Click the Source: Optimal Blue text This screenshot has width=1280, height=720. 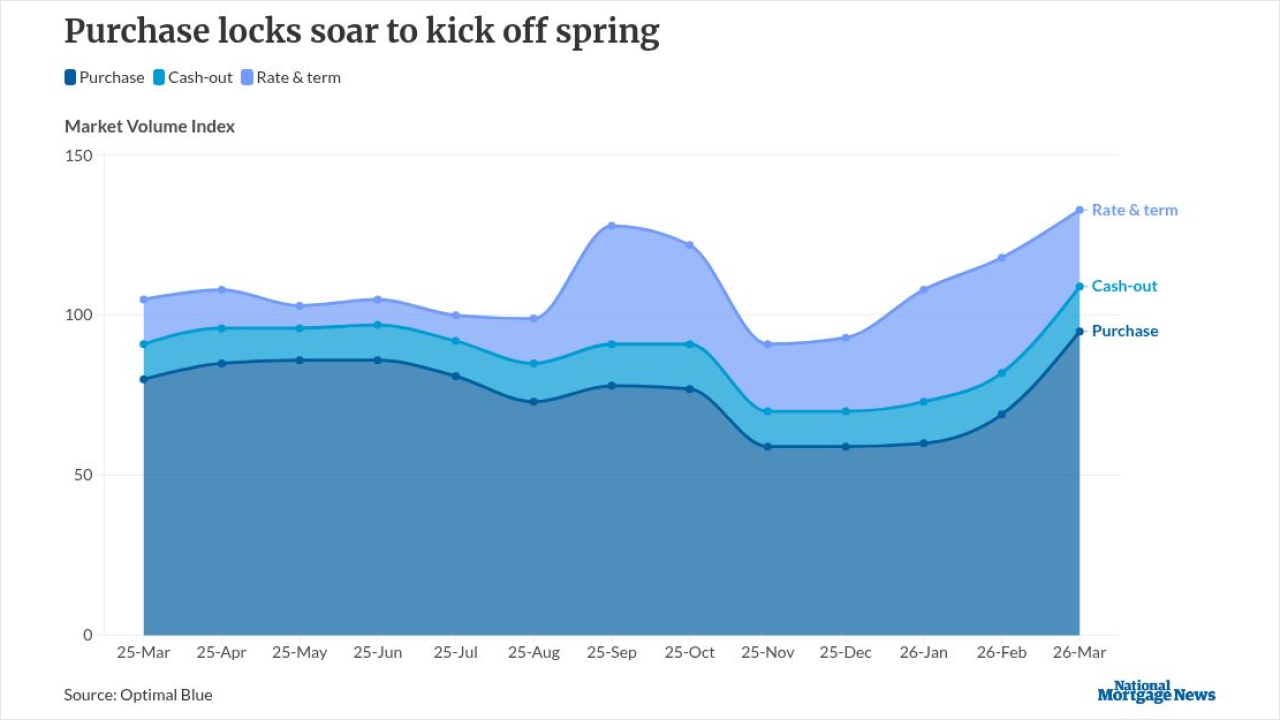[138, 694]
